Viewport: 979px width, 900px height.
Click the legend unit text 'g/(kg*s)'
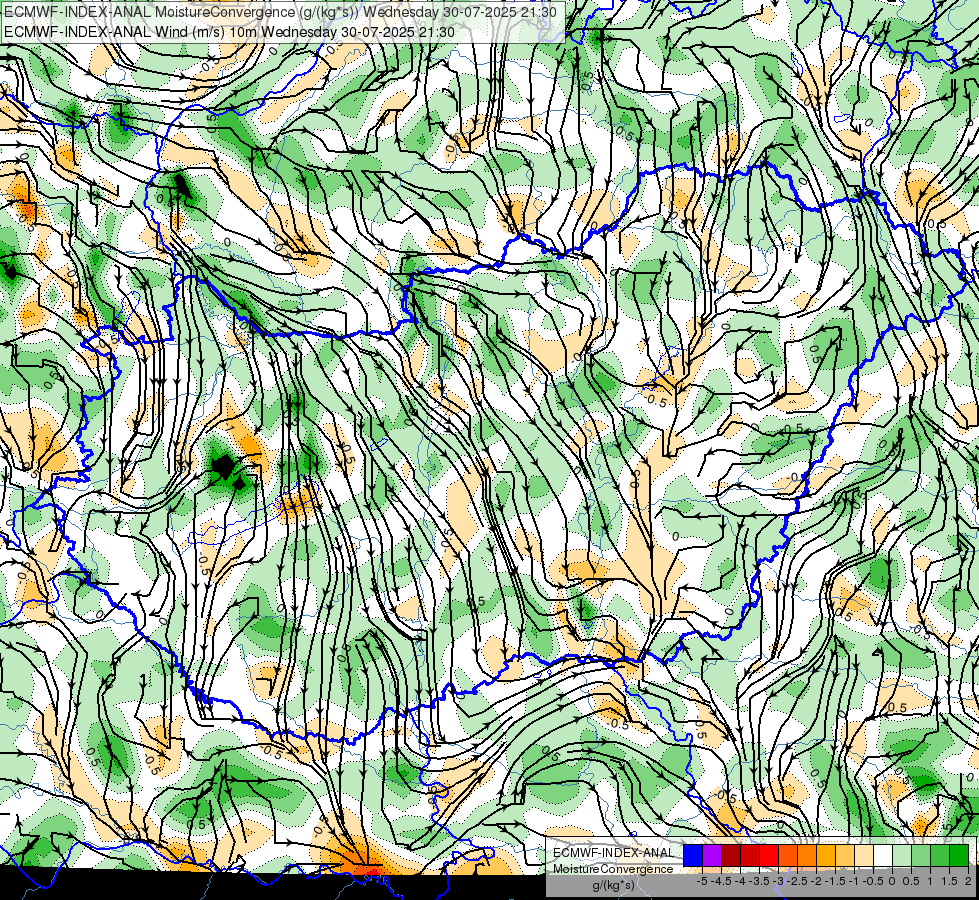click(x=614, y=885)
